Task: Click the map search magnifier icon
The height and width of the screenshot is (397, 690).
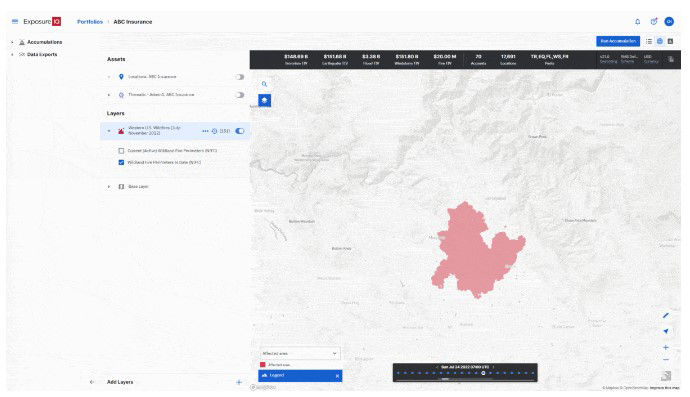Action: point(264,84)
